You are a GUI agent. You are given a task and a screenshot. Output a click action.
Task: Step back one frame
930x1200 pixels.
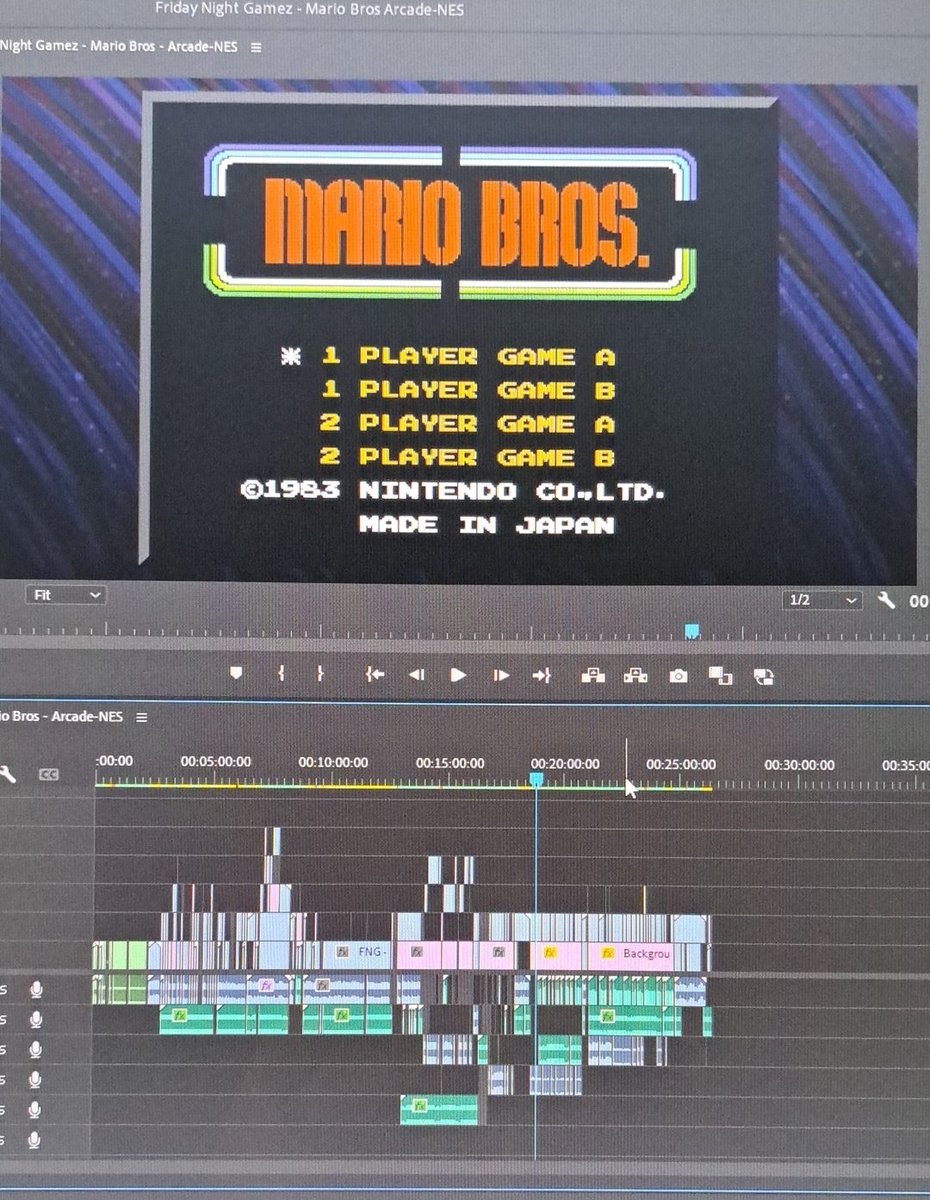pyautogui.click(x=417, y=675)
